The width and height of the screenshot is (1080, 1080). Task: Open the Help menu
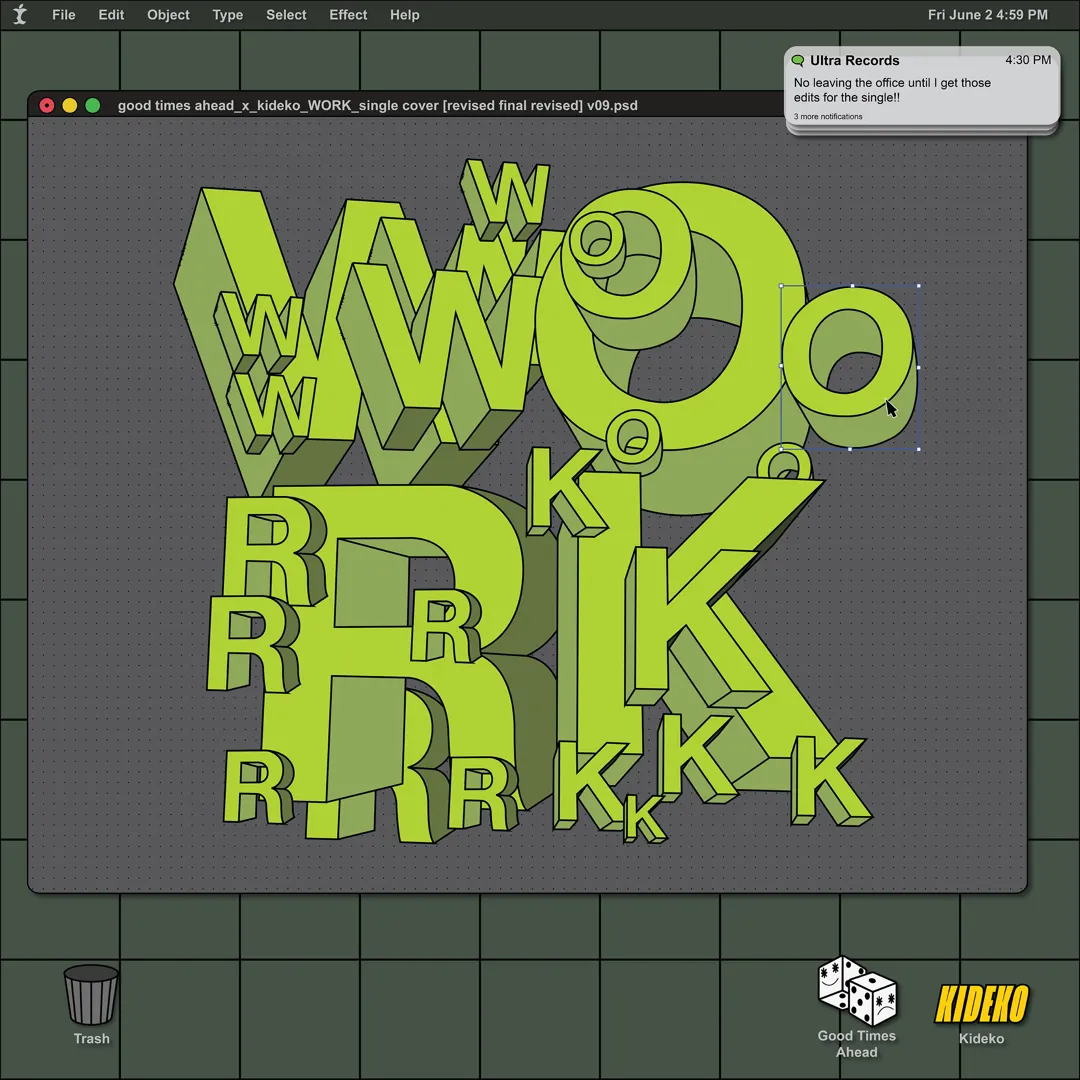click(404, 15)
